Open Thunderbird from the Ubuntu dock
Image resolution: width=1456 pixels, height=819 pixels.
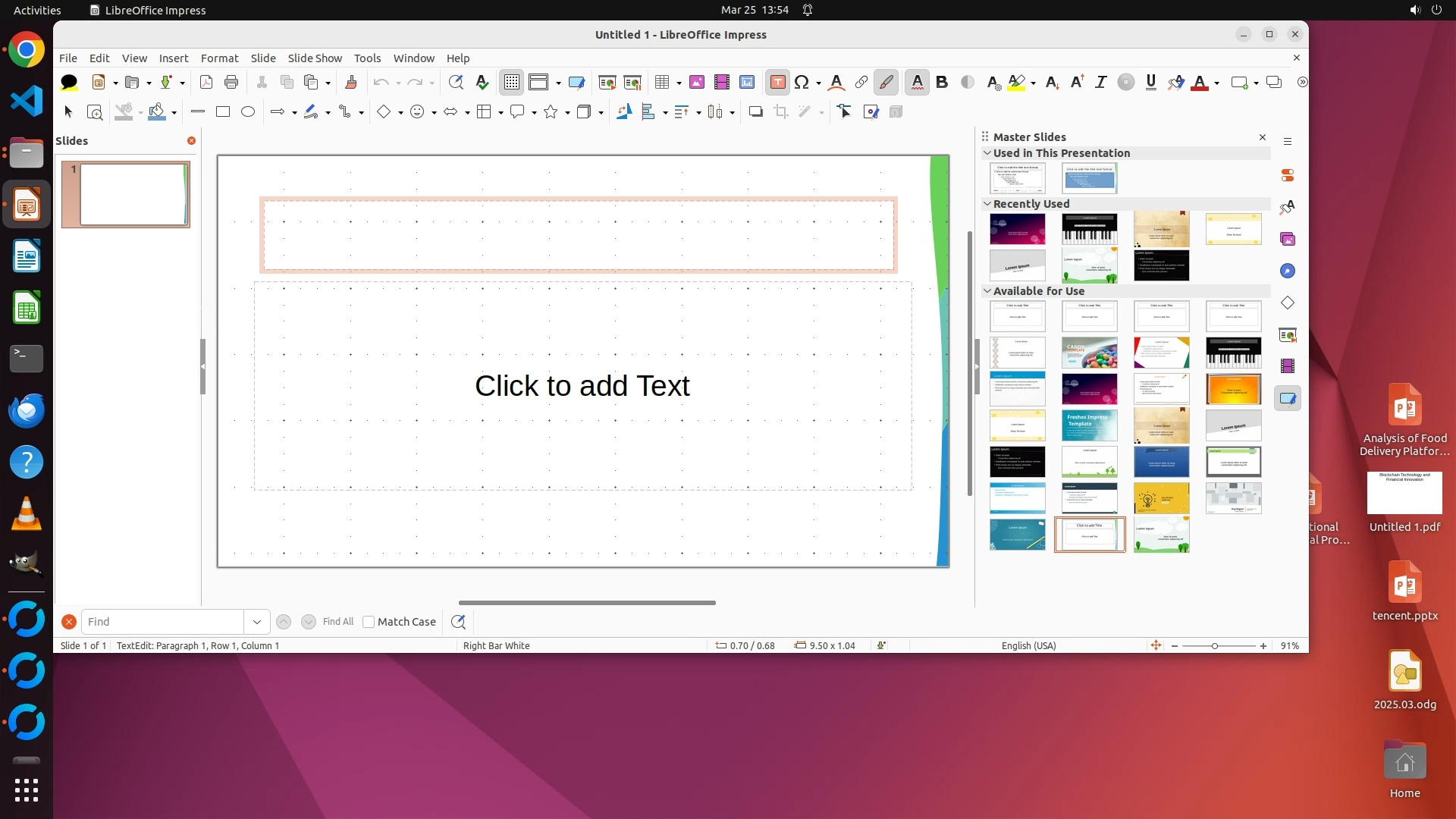[27, 410]
